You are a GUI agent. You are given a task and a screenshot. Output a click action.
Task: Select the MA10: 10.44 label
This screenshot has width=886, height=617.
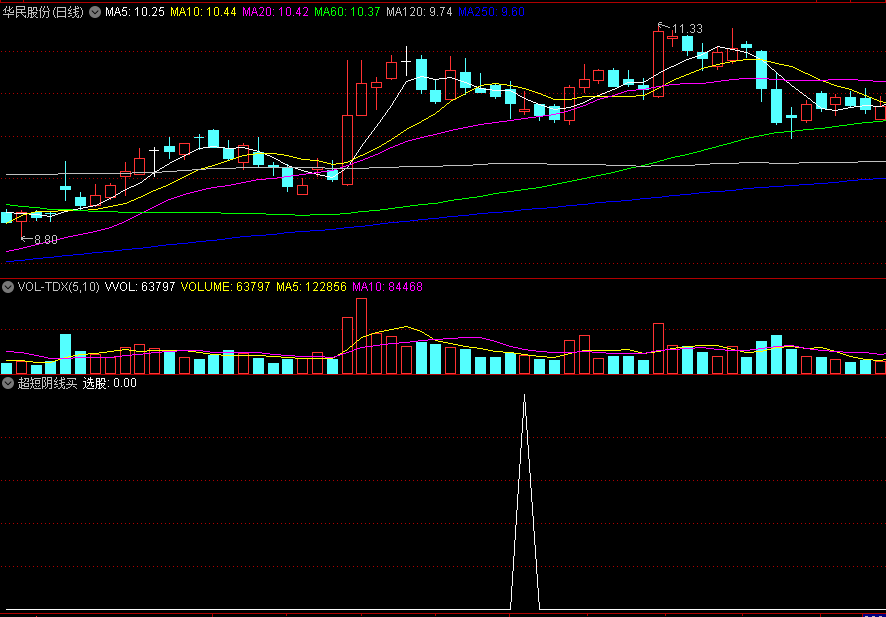tap(203, 12)
